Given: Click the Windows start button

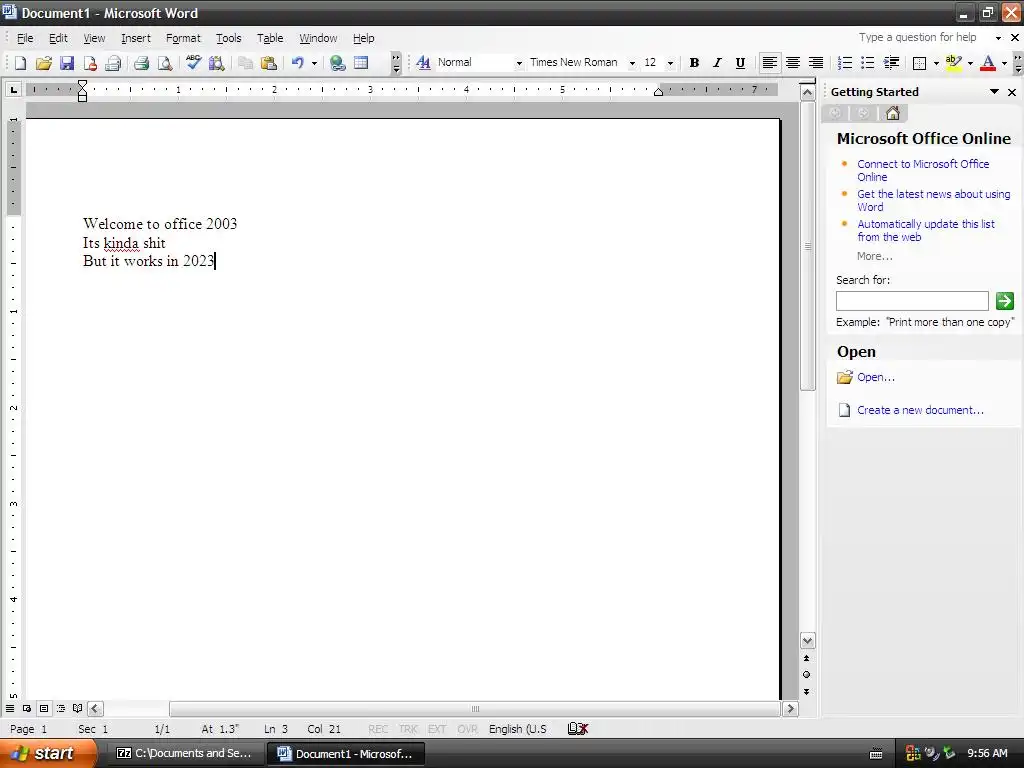Looking at the screenshot, I should [48, 753].
